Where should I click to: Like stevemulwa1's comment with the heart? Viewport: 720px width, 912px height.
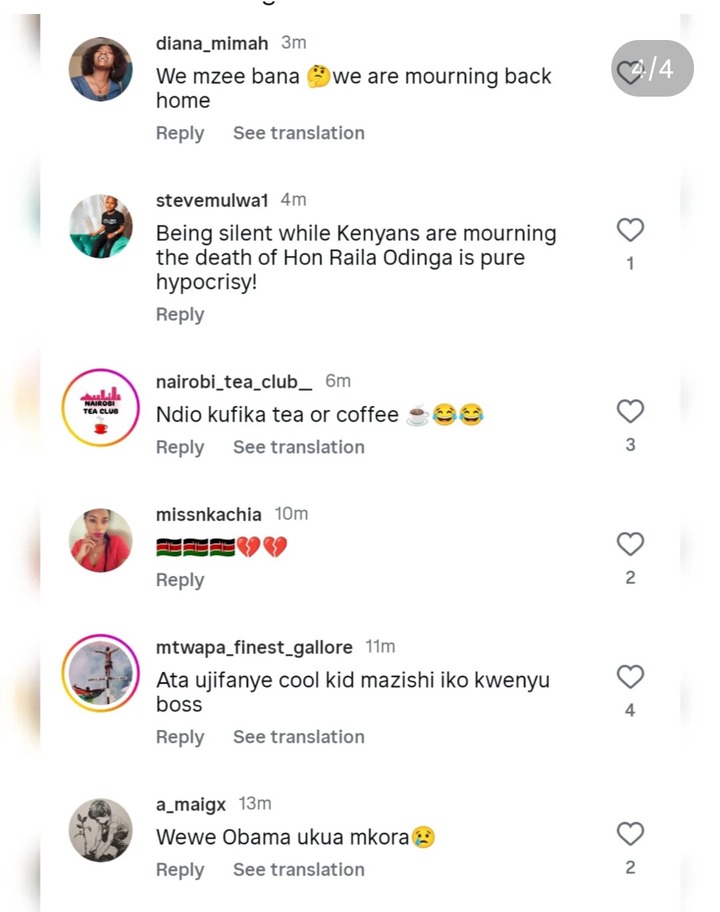point(630,231)
